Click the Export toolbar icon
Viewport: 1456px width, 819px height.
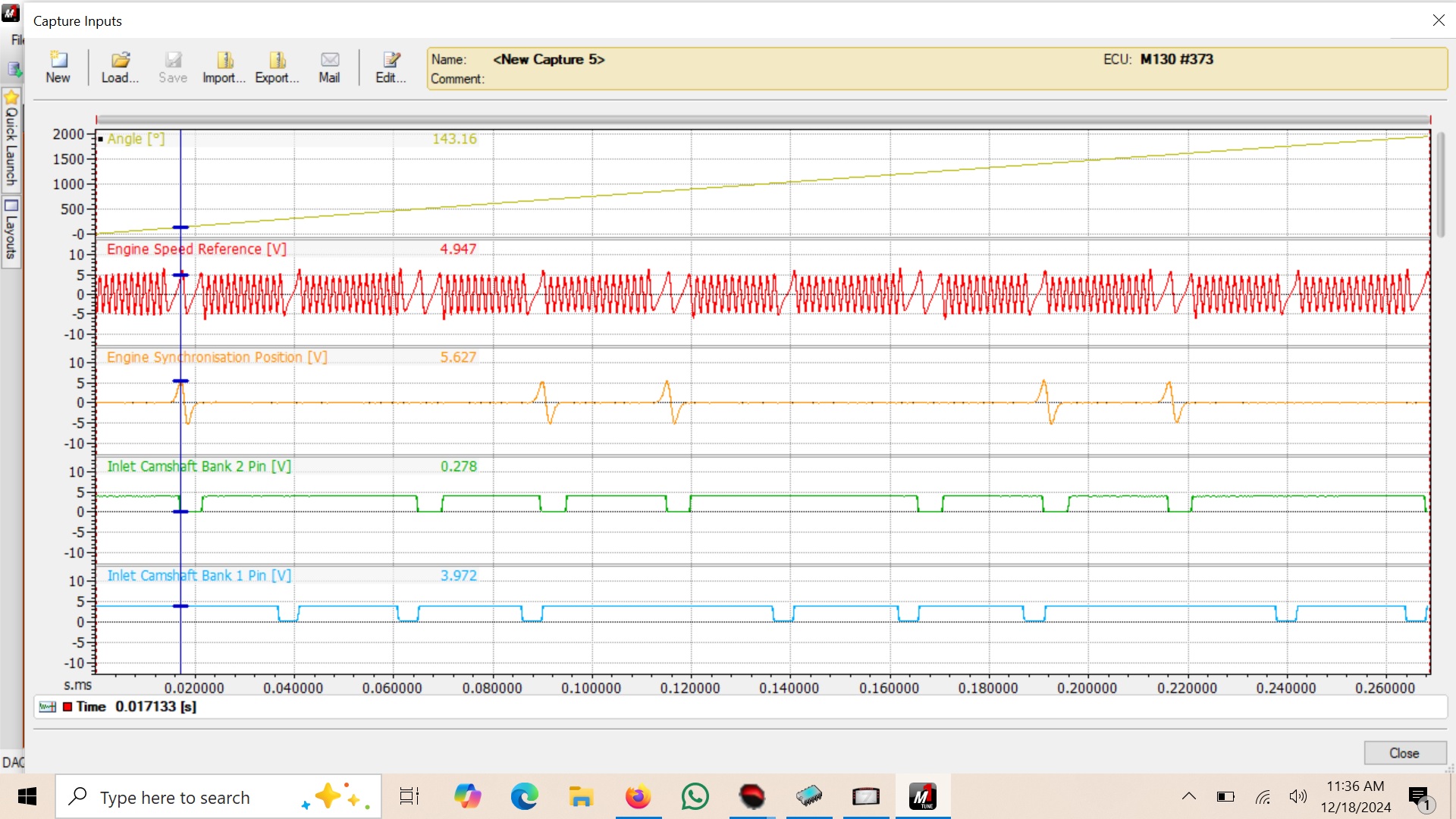pyautogui.click(x=277, y=61)
